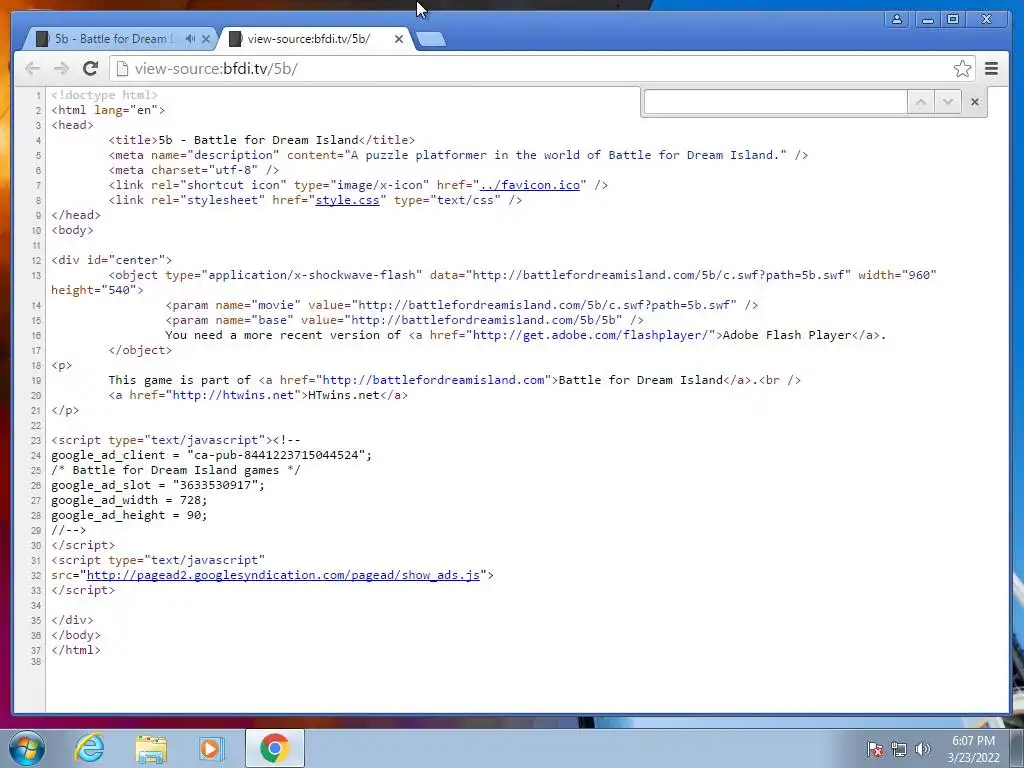Go to next find result arrow
This screenshot has height=768, width=1024.
(948, 102)
